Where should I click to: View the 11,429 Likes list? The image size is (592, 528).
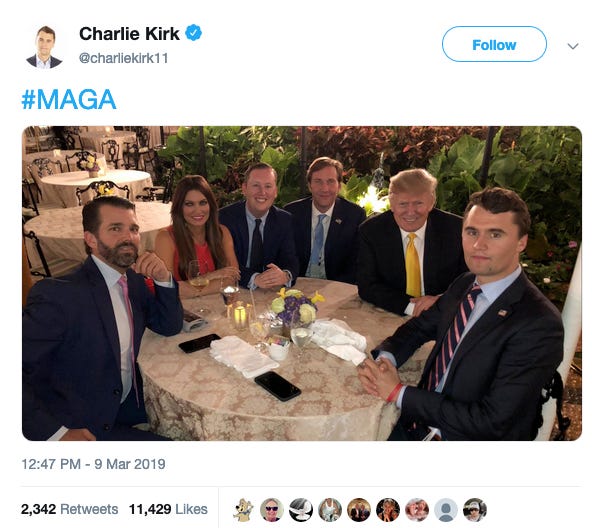click(168, 509)
